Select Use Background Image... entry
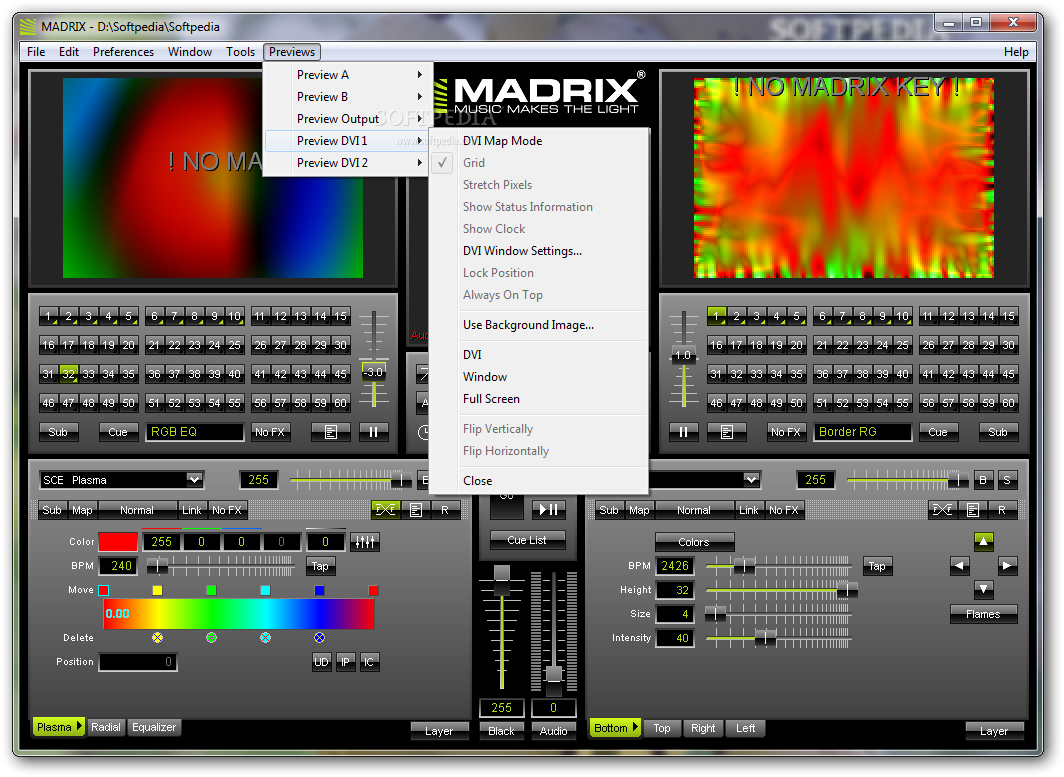Viewport: 1064px width, 777px height. 539,325
